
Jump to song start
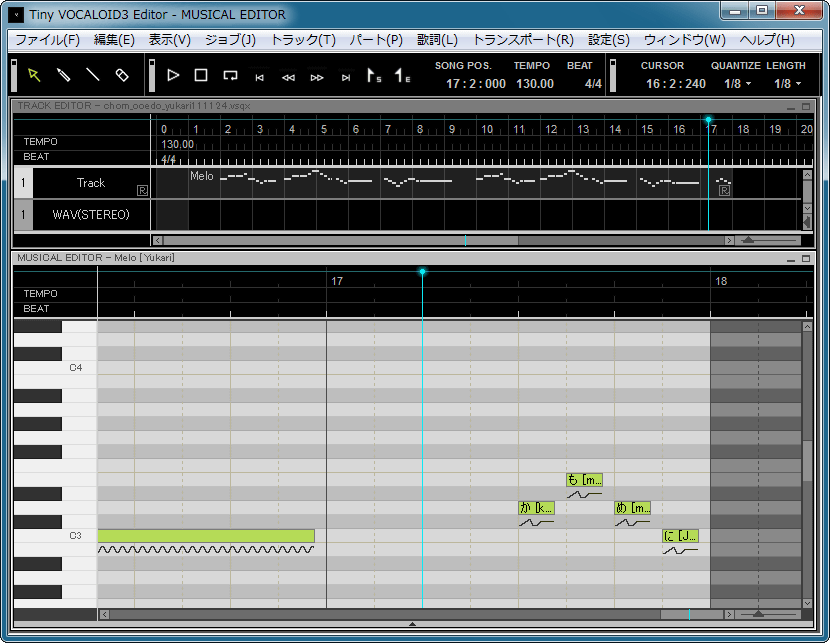coord(259,78)
